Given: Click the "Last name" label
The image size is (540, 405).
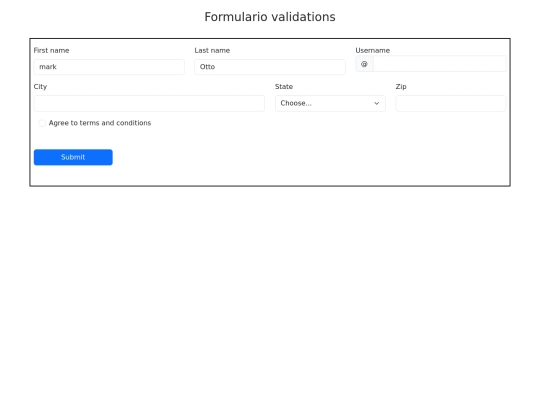Looking at the screenshot, I should (212, 50).
